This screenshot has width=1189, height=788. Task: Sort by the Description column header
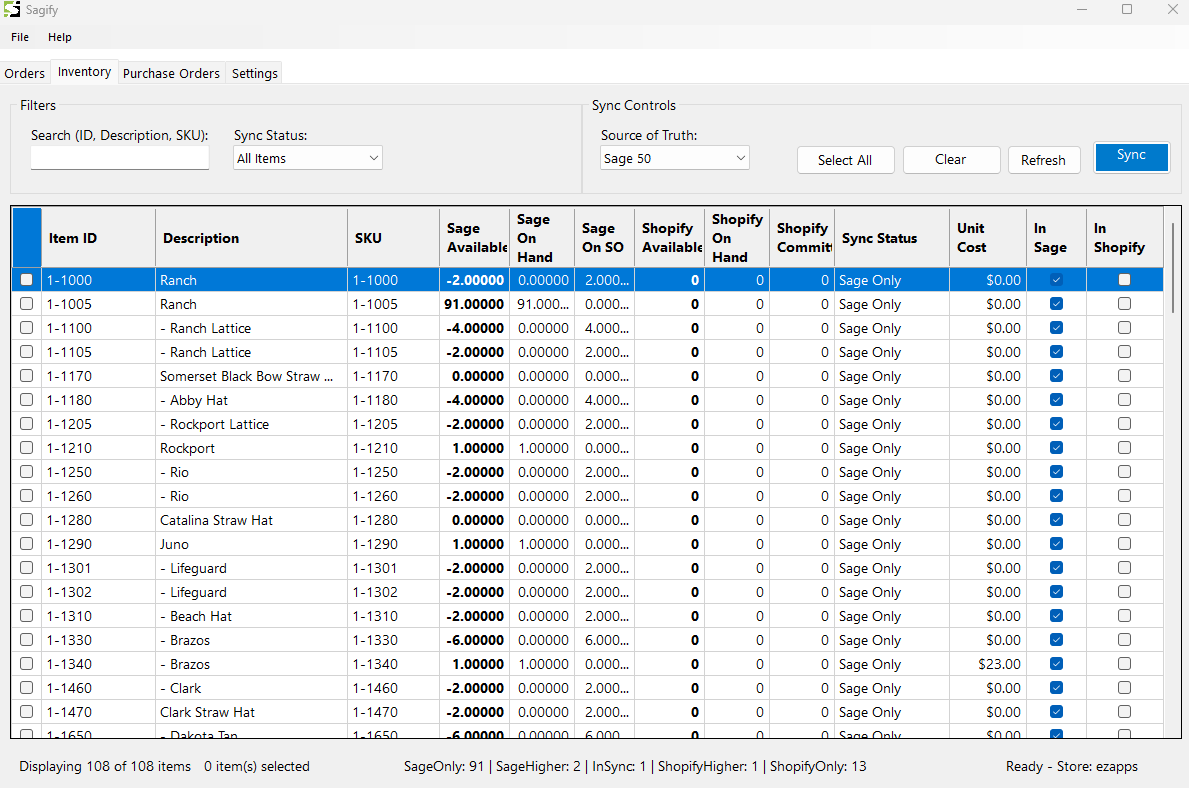point(252,238)
